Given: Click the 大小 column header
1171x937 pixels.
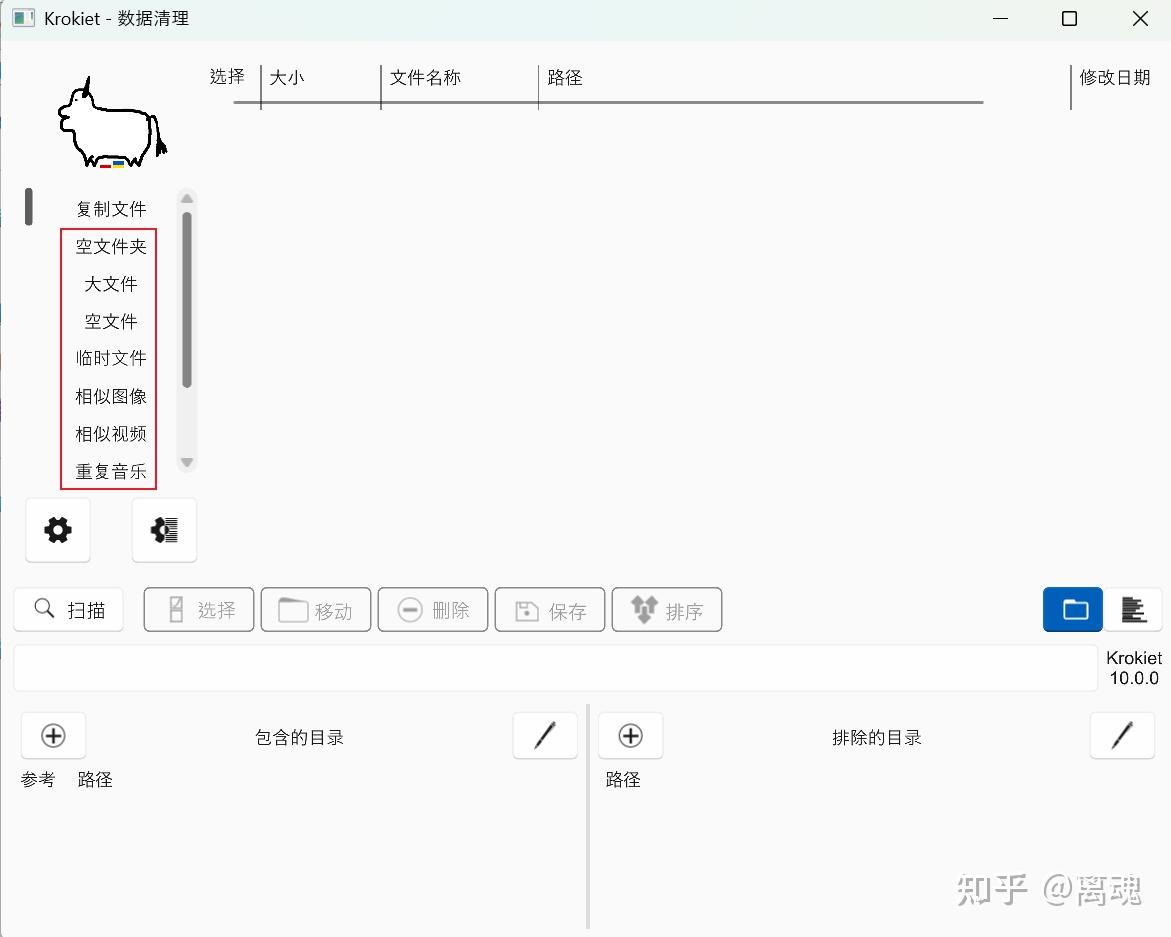Looking at the screenshot, I should [287, 78].
